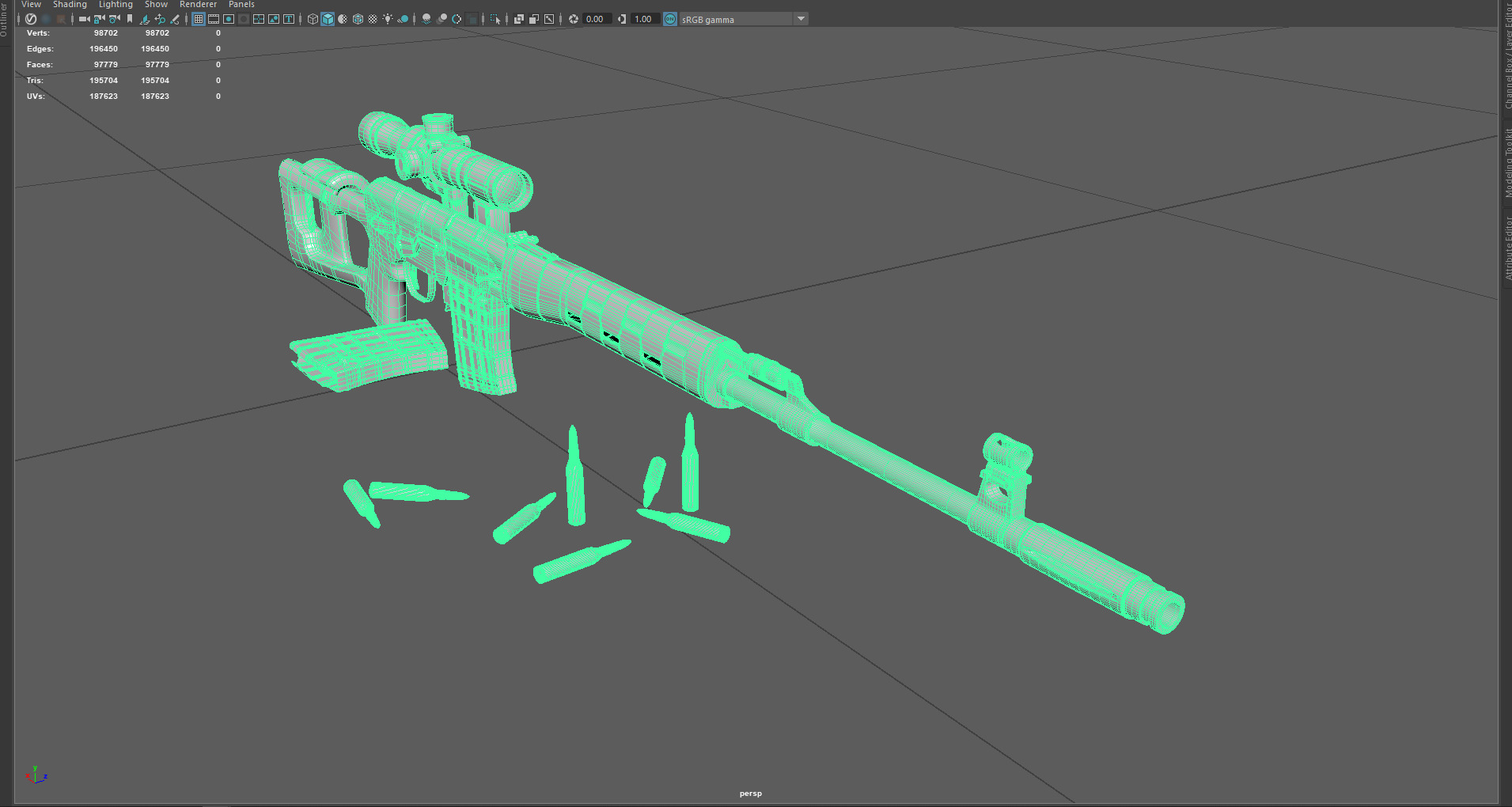The width and height of the screenshot is (1512, 807).
Task: Click the UVs count 187623 value
Action: click(103, 97)
